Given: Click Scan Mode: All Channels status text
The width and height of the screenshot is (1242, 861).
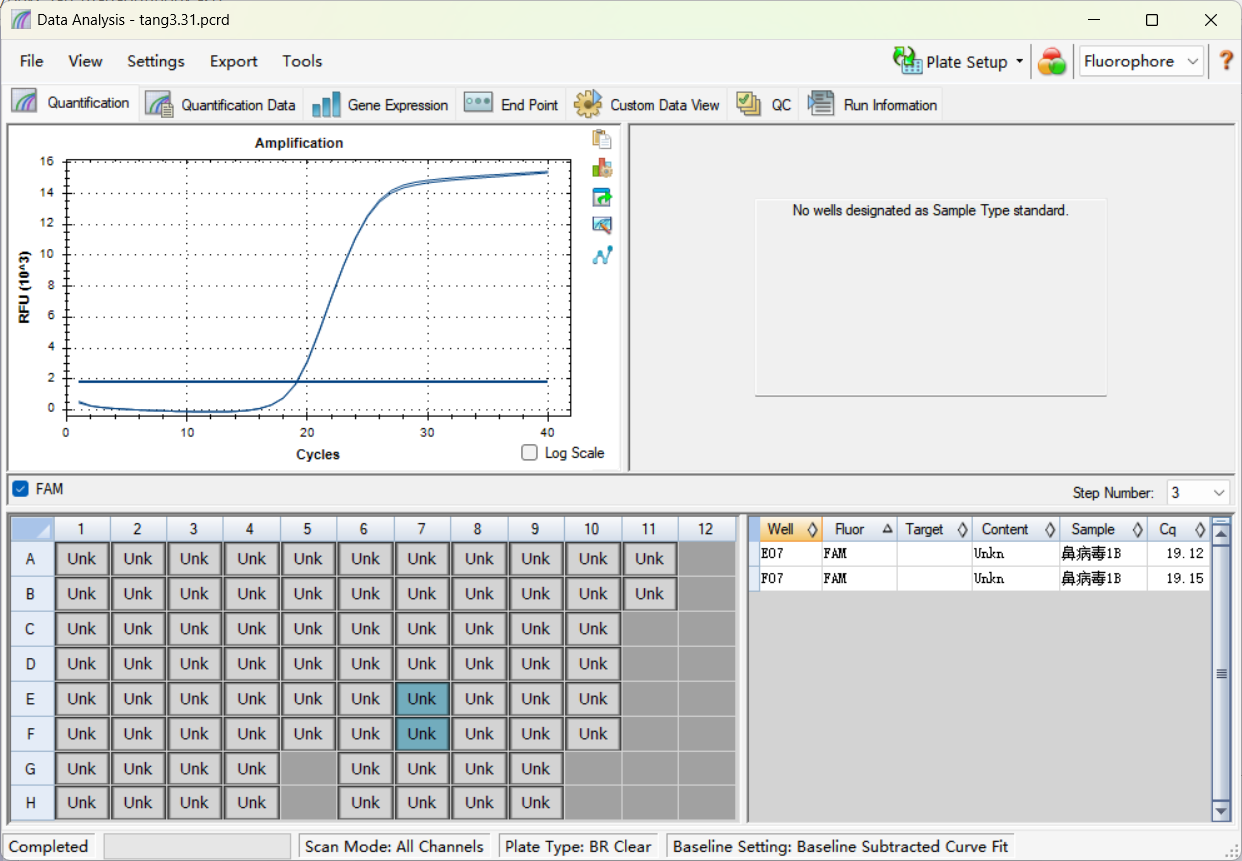Looking at the screenshot, I should click(x=394, y=846).
